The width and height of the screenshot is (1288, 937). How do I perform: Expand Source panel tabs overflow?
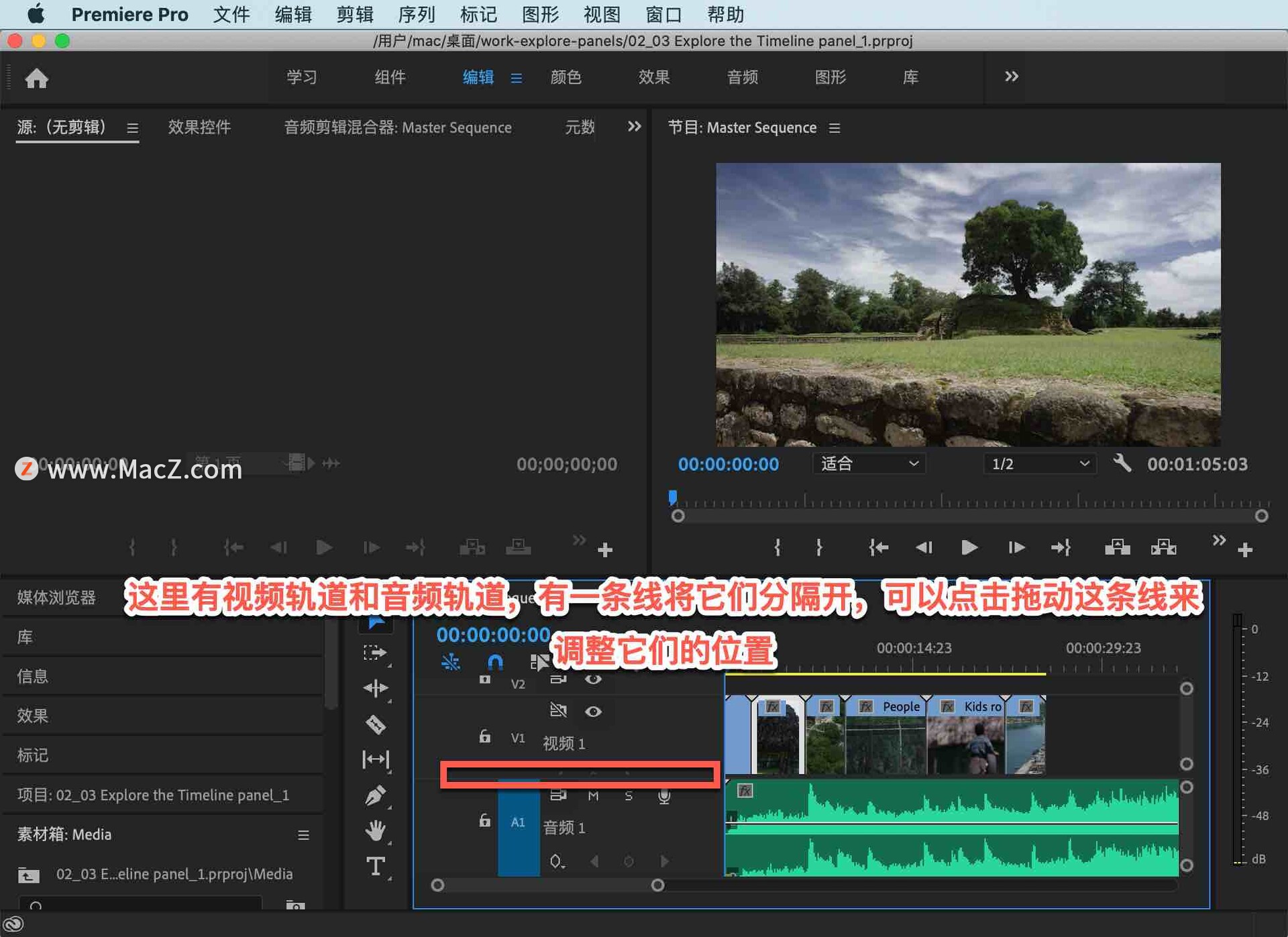634,126
